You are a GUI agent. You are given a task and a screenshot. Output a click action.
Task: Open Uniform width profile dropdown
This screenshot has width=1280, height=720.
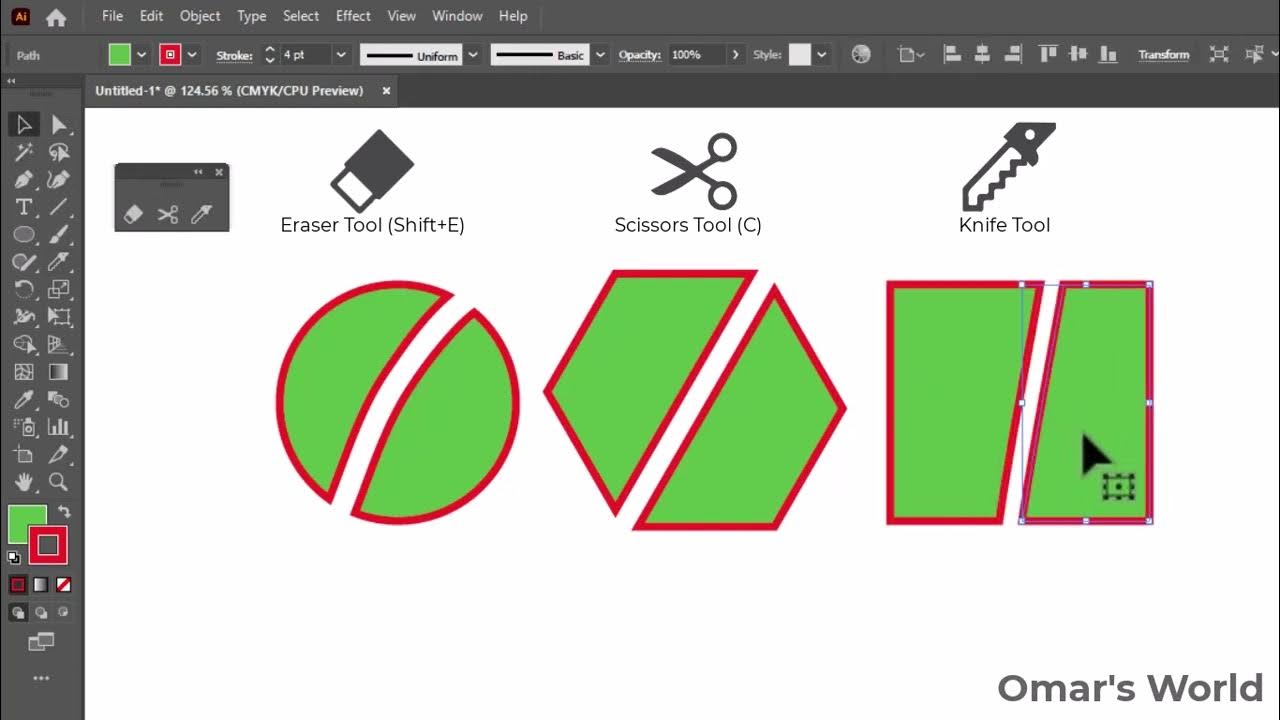(473, 55)
